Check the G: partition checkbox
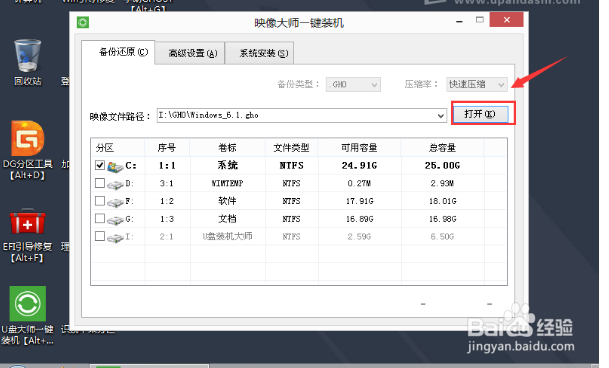 (100, 218)
